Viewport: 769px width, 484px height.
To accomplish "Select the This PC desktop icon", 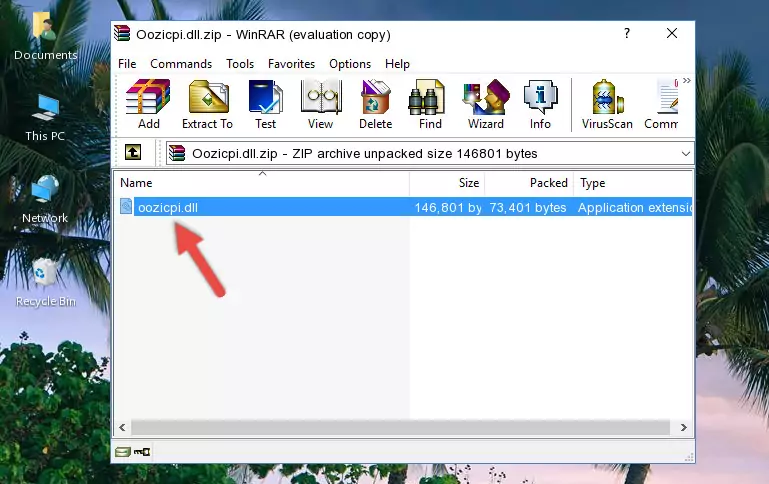I will 45,118.
